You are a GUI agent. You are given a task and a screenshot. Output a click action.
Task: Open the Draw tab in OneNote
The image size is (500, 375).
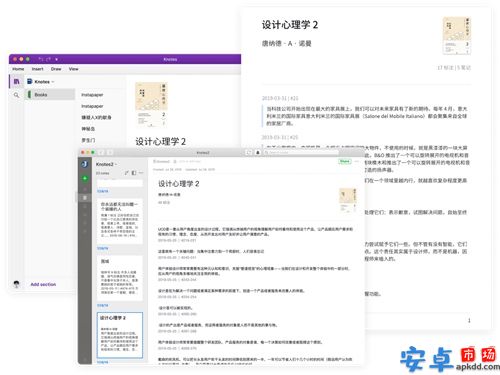(56, 69)
